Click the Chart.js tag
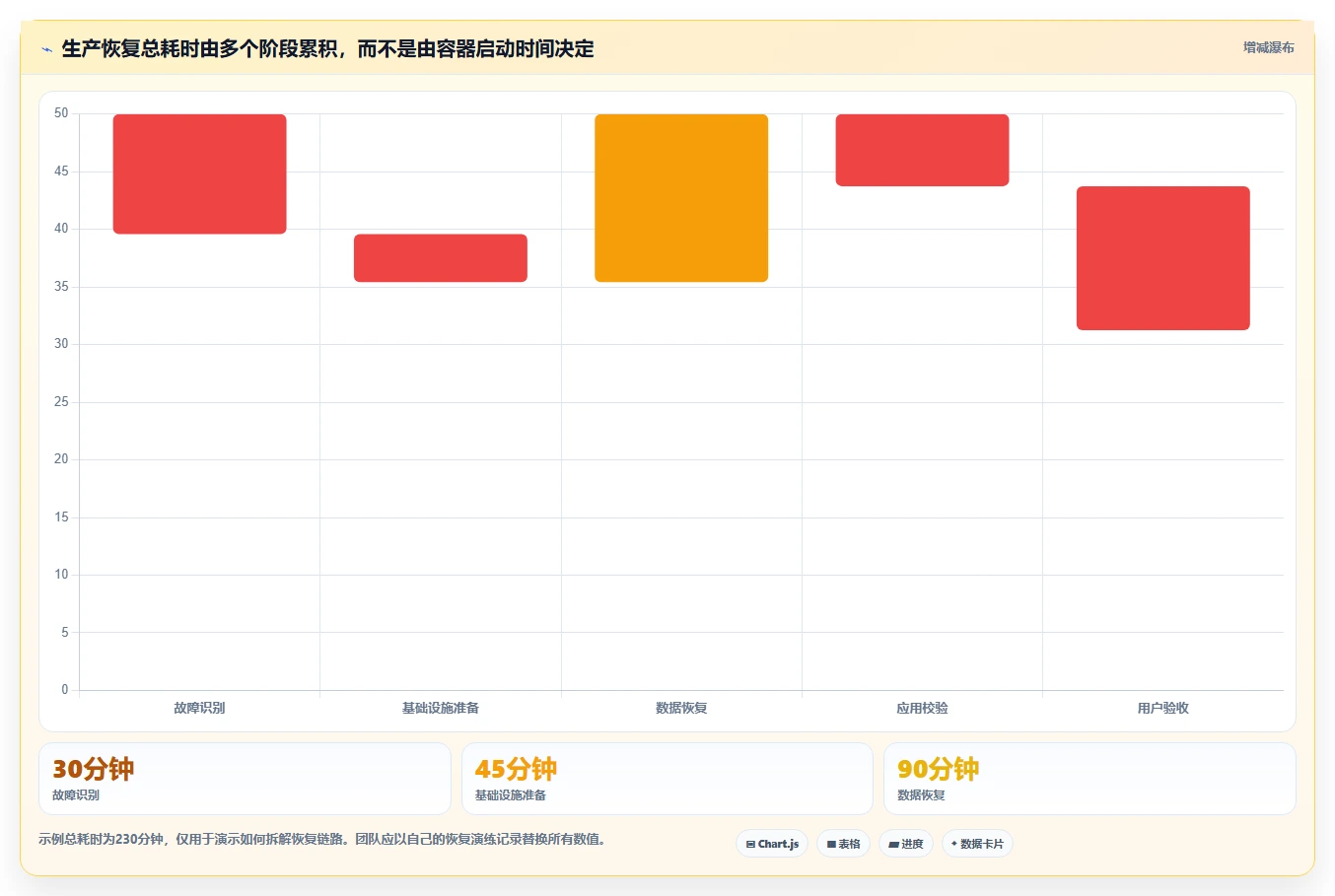1335x896 pixels. 772,844
